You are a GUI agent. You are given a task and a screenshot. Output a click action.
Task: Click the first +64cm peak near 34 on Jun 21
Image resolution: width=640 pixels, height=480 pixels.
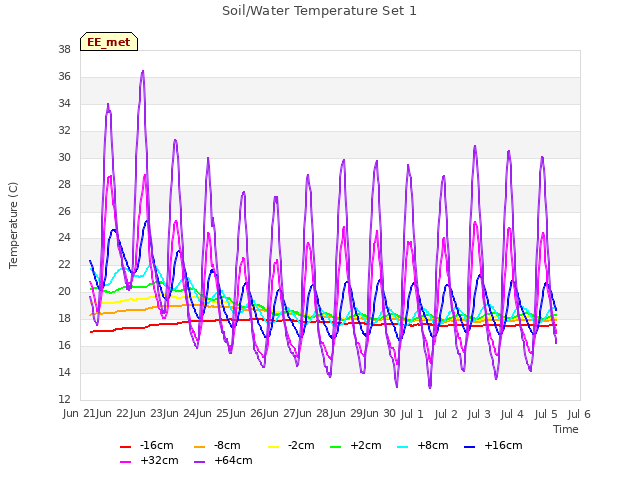[108, 105]
